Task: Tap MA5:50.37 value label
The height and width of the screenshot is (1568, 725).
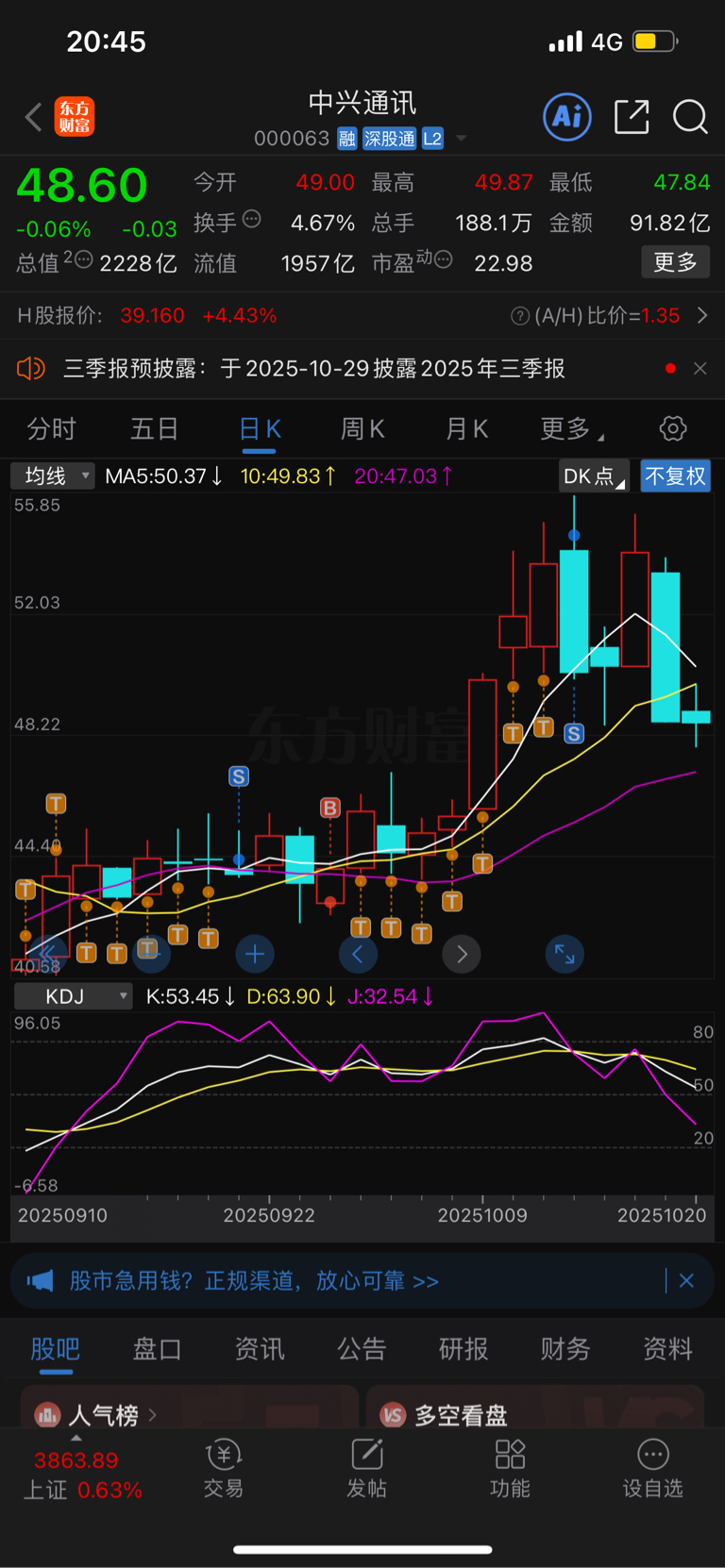Action: point(164,476)
